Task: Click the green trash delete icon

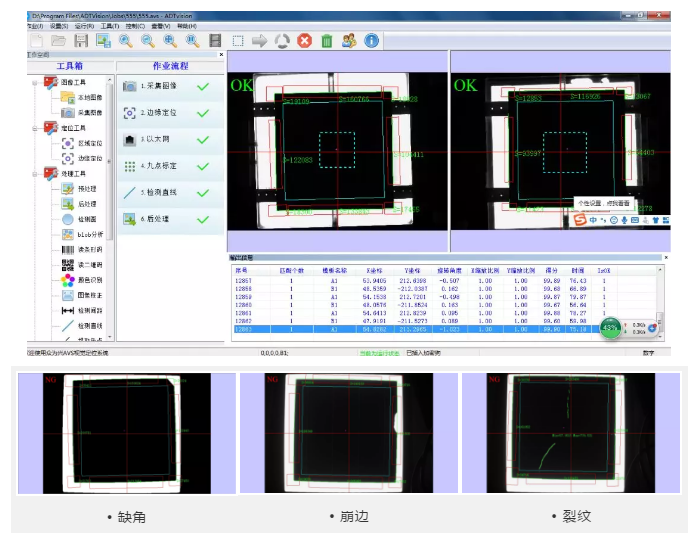Action: (326, 41)
